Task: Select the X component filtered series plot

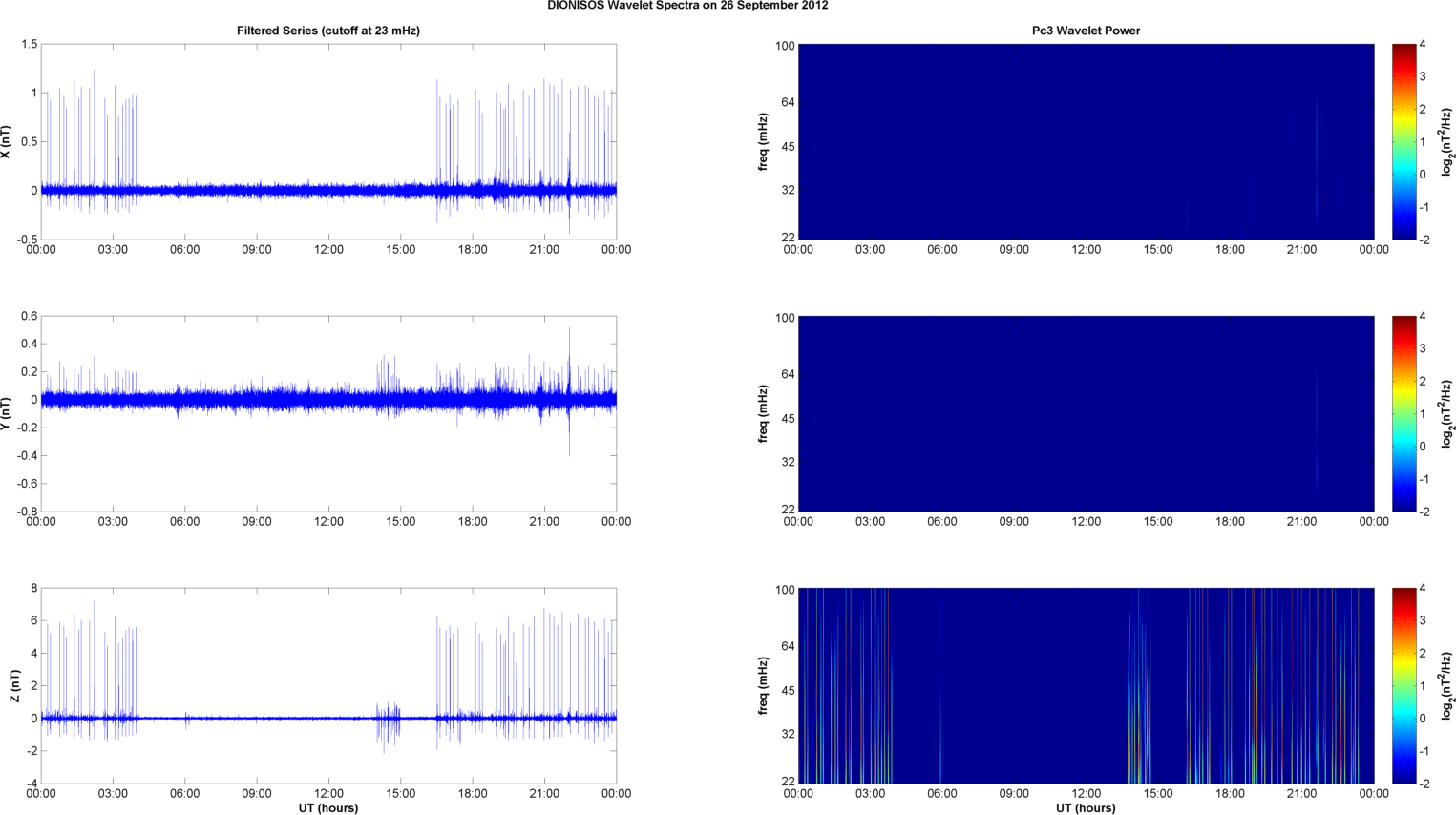Action: [x=328, y=141]
